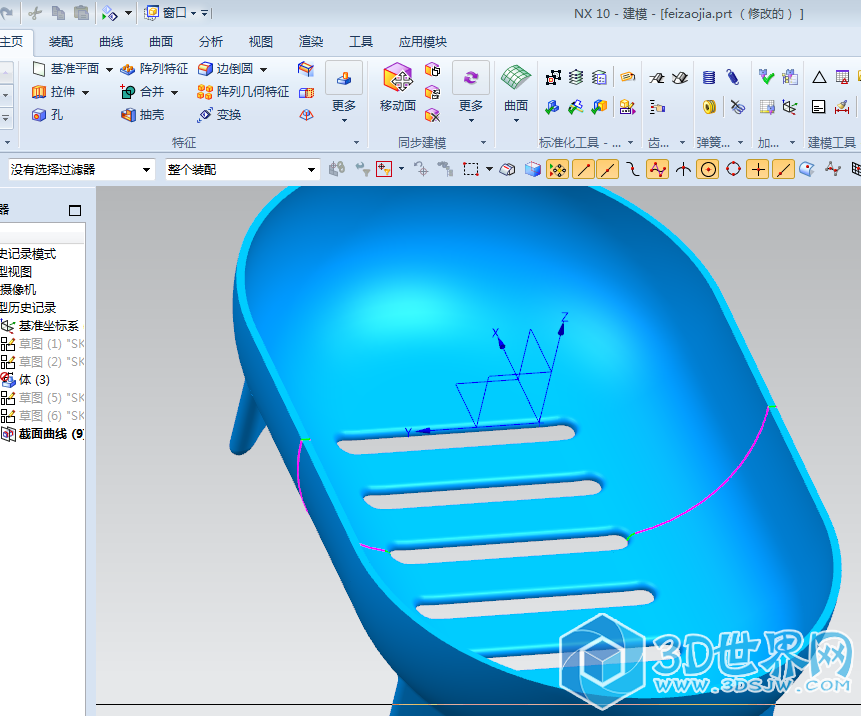Screen dimensions: 861x716
Task: Switch to the 渲染 ribbon tab
Action: [311, 42]
